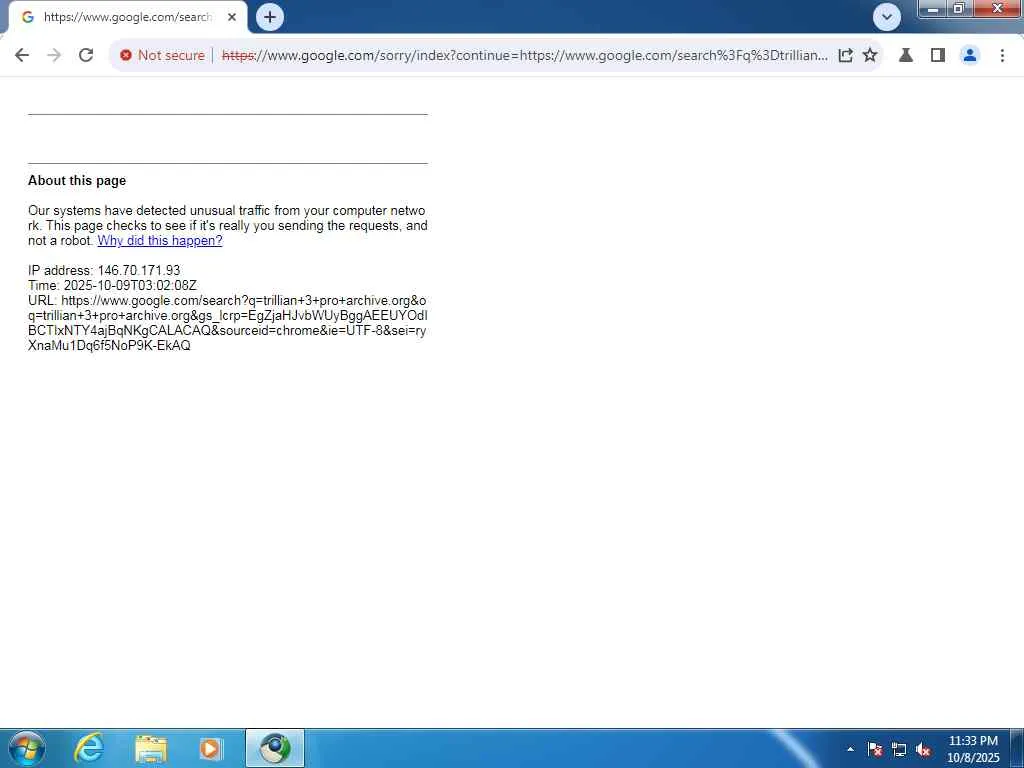Open Windows Explorer from the taskbar

click(151, 748)
